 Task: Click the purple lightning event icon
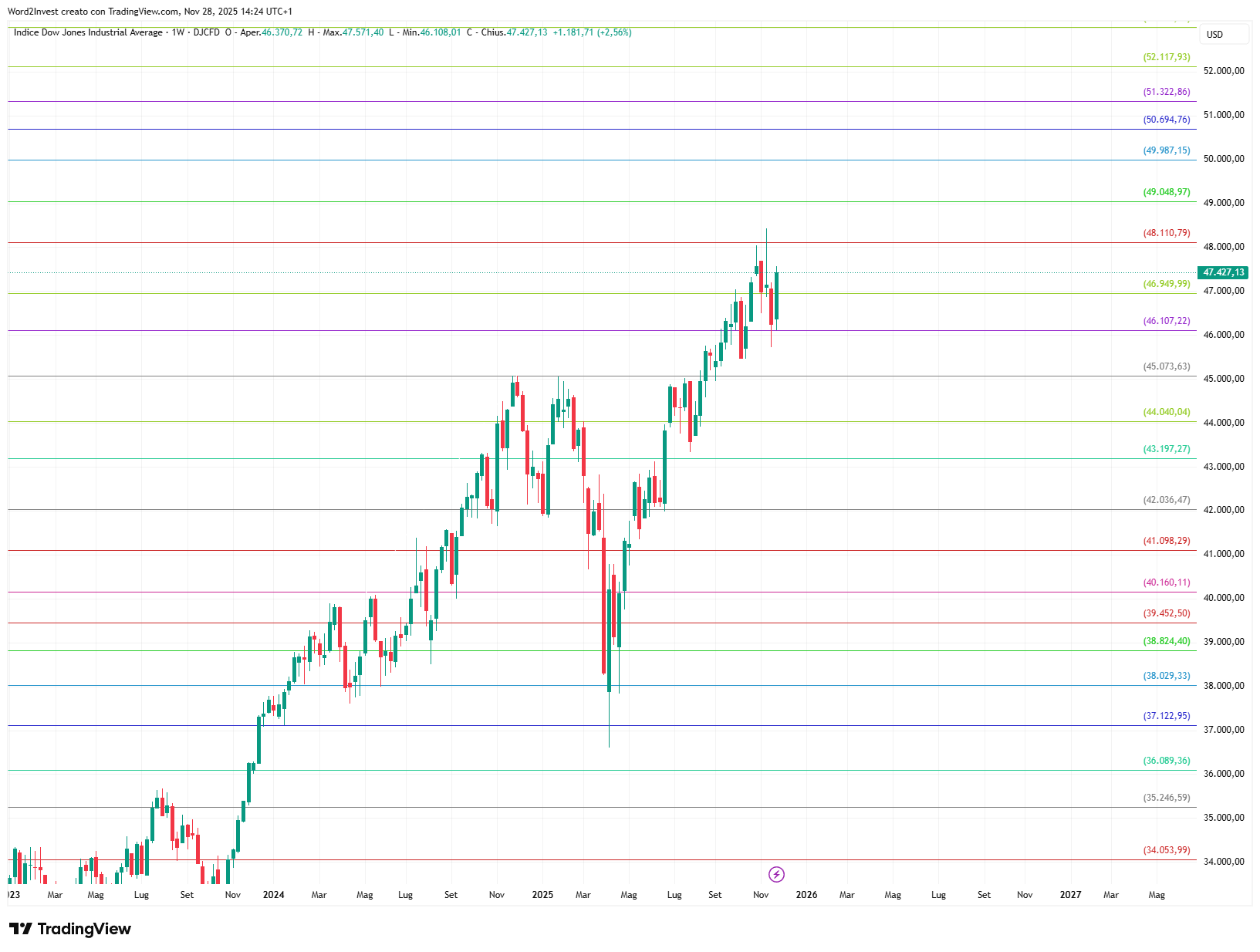coord(776,874)
